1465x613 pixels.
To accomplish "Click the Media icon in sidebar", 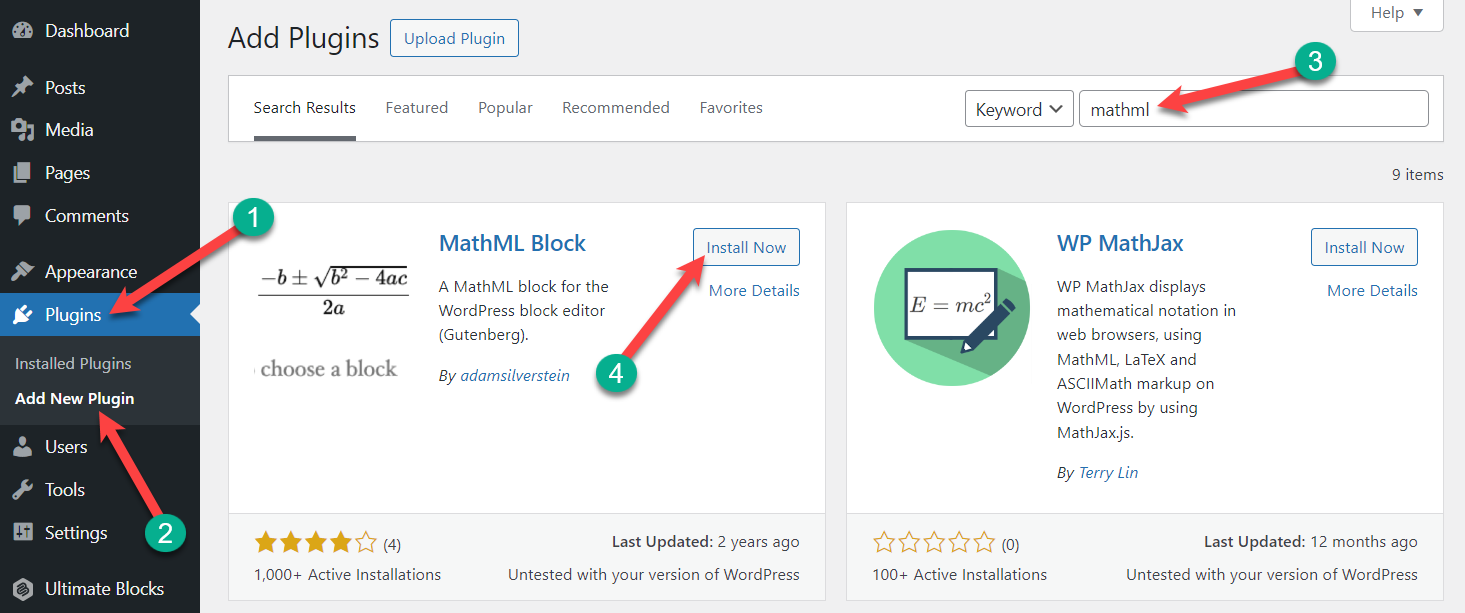I will coord(22,130).
